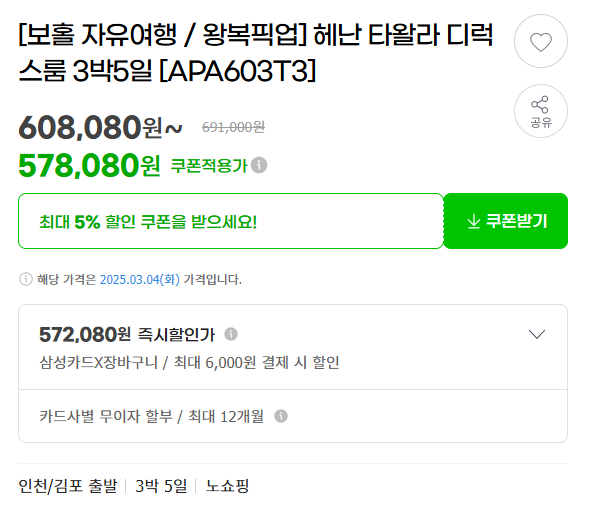Click the 578,080원 coupon price
The height and width of the screenshot is (506, 594).
pyautogui.click(x=89, y=166)
